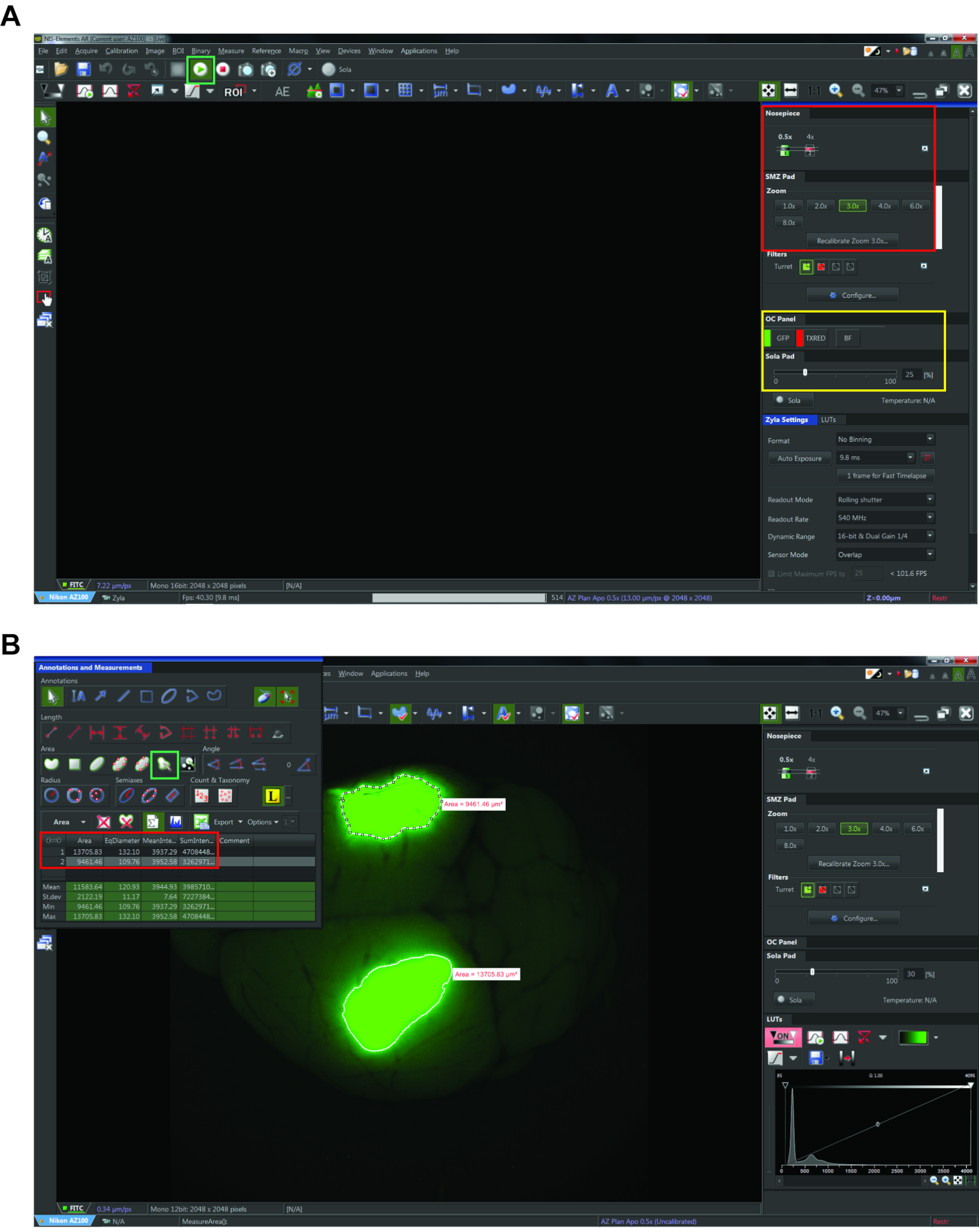Open the Measure menu
The height and width of the screenshot is (1232, 979).
point(230,51)
